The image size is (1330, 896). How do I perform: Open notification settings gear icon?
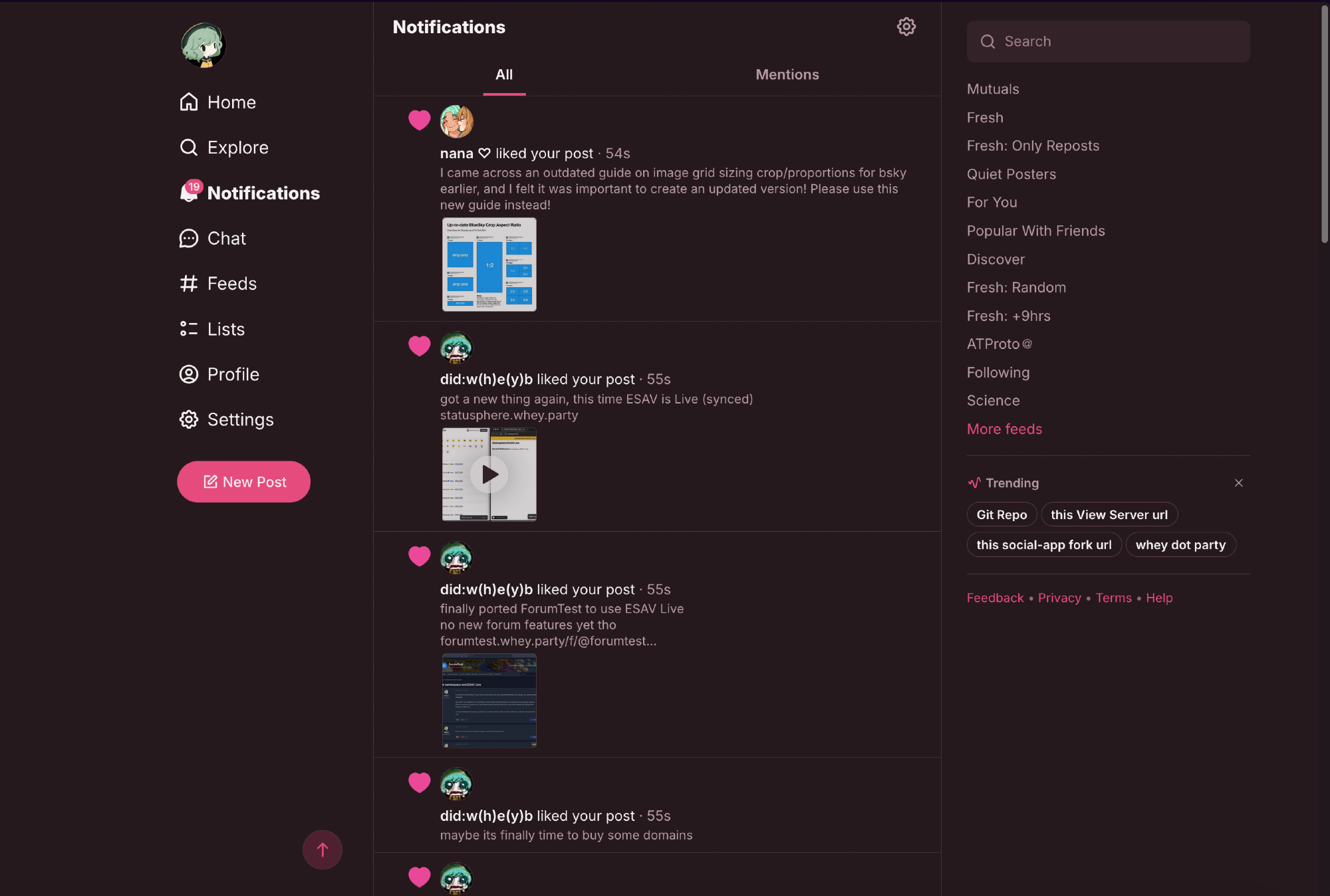pyautogui.click(x=906, y=27)
